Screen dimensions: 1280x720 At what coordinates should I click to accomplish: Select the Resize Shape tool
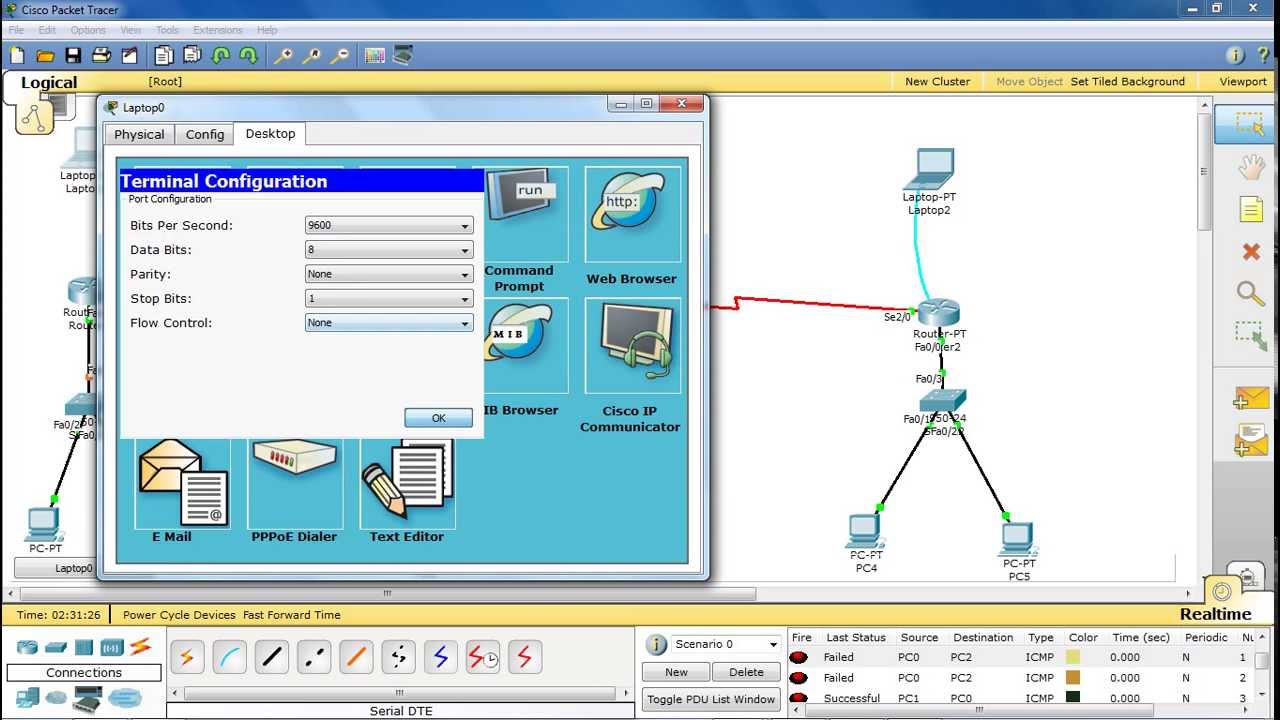pyautogui.click(x=1251, y=337)
